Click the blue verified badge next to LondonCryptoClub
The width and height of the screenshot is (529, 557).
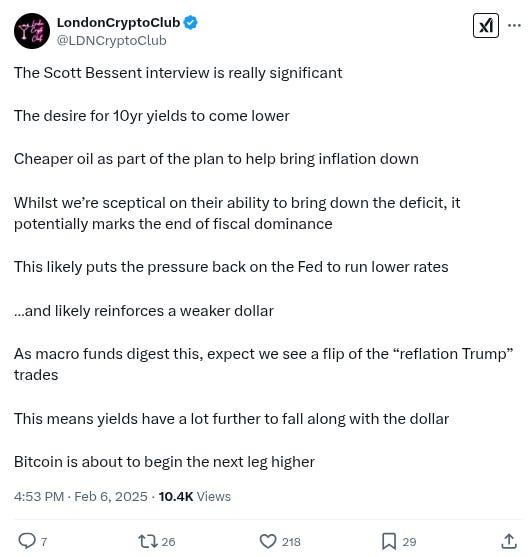point(190,23)
